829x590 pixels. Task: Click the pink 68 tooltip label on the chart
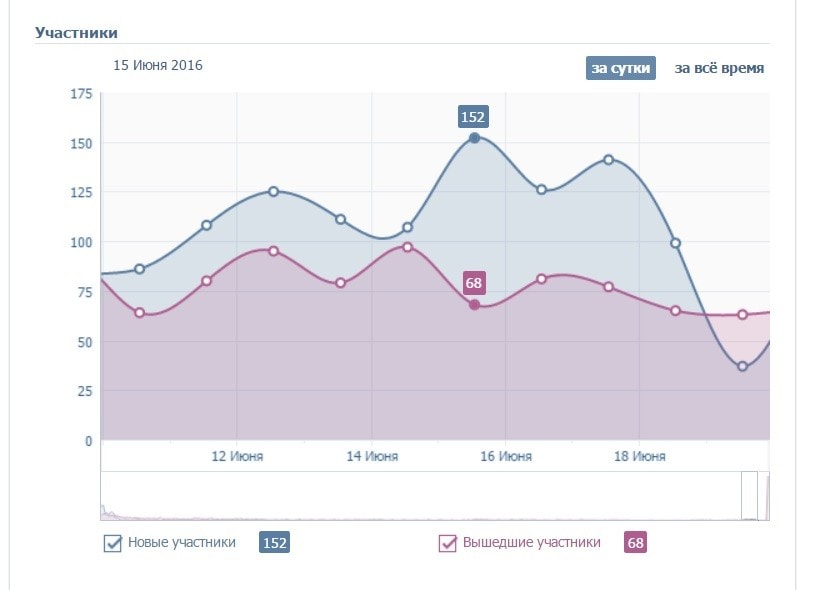(x=475, y=283)
